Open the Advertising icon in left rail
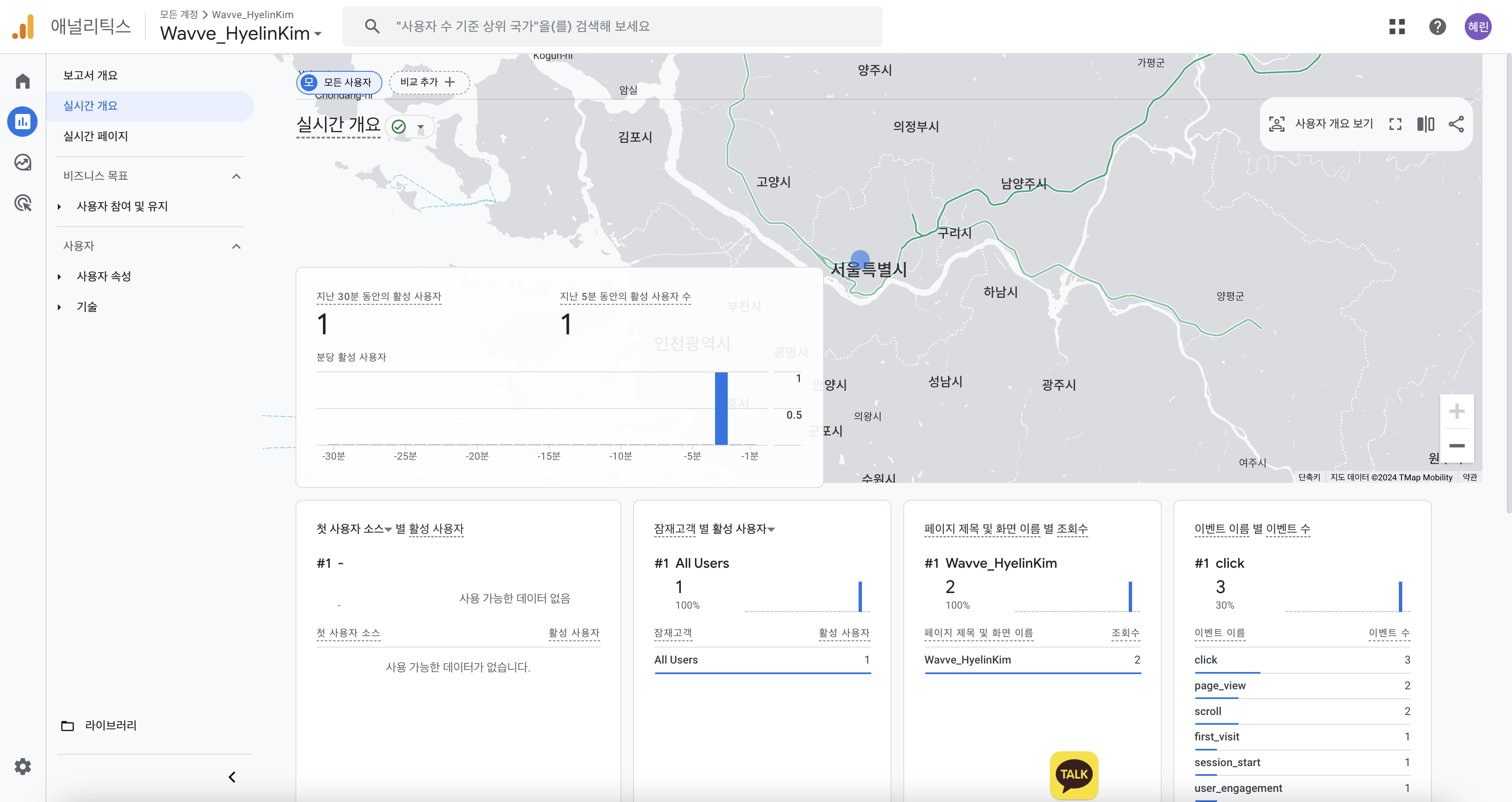 click(22, 203)
